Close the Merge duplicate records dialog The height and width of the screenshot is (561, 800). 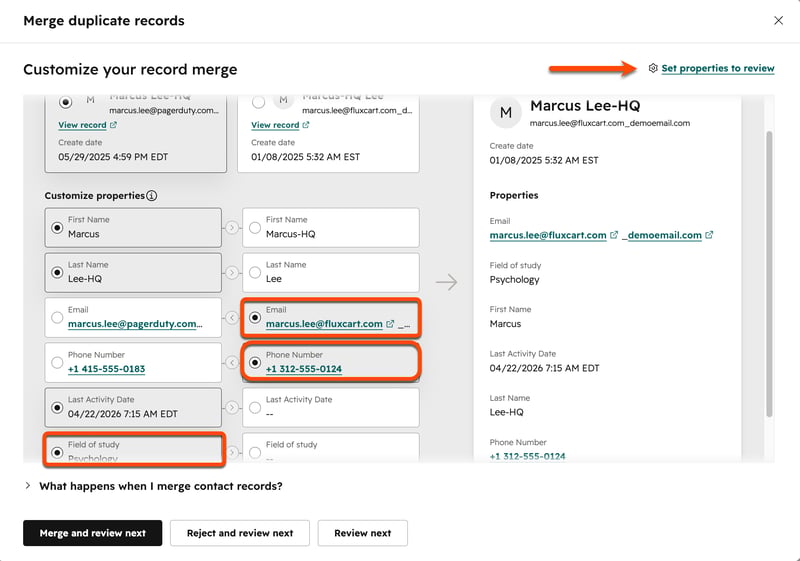(778, 20)
